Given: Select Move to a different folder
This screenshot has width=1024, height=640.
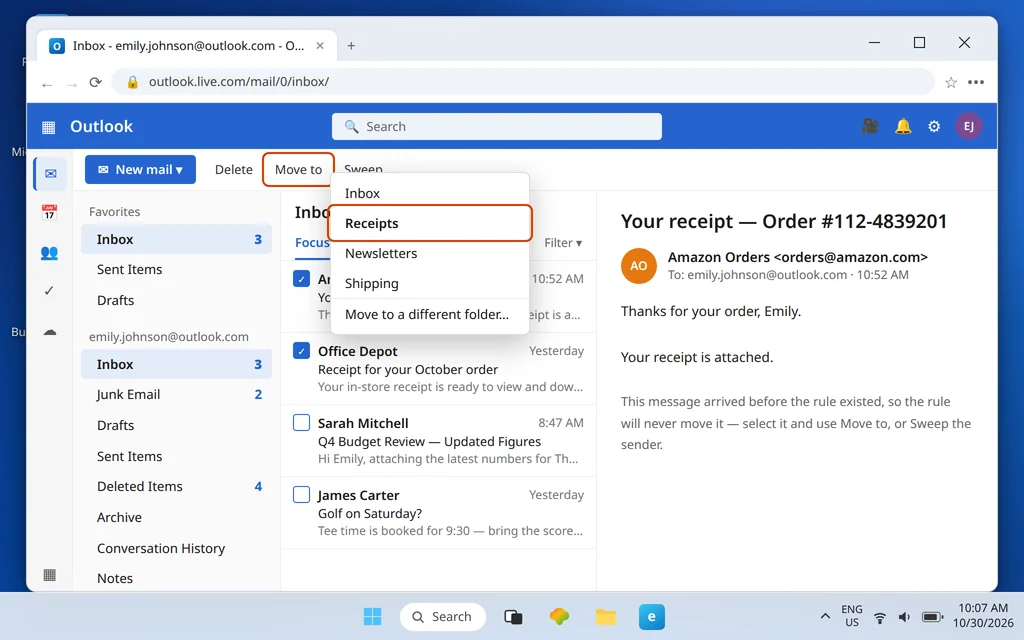Looking at the screenshot, I should point(430,315).
